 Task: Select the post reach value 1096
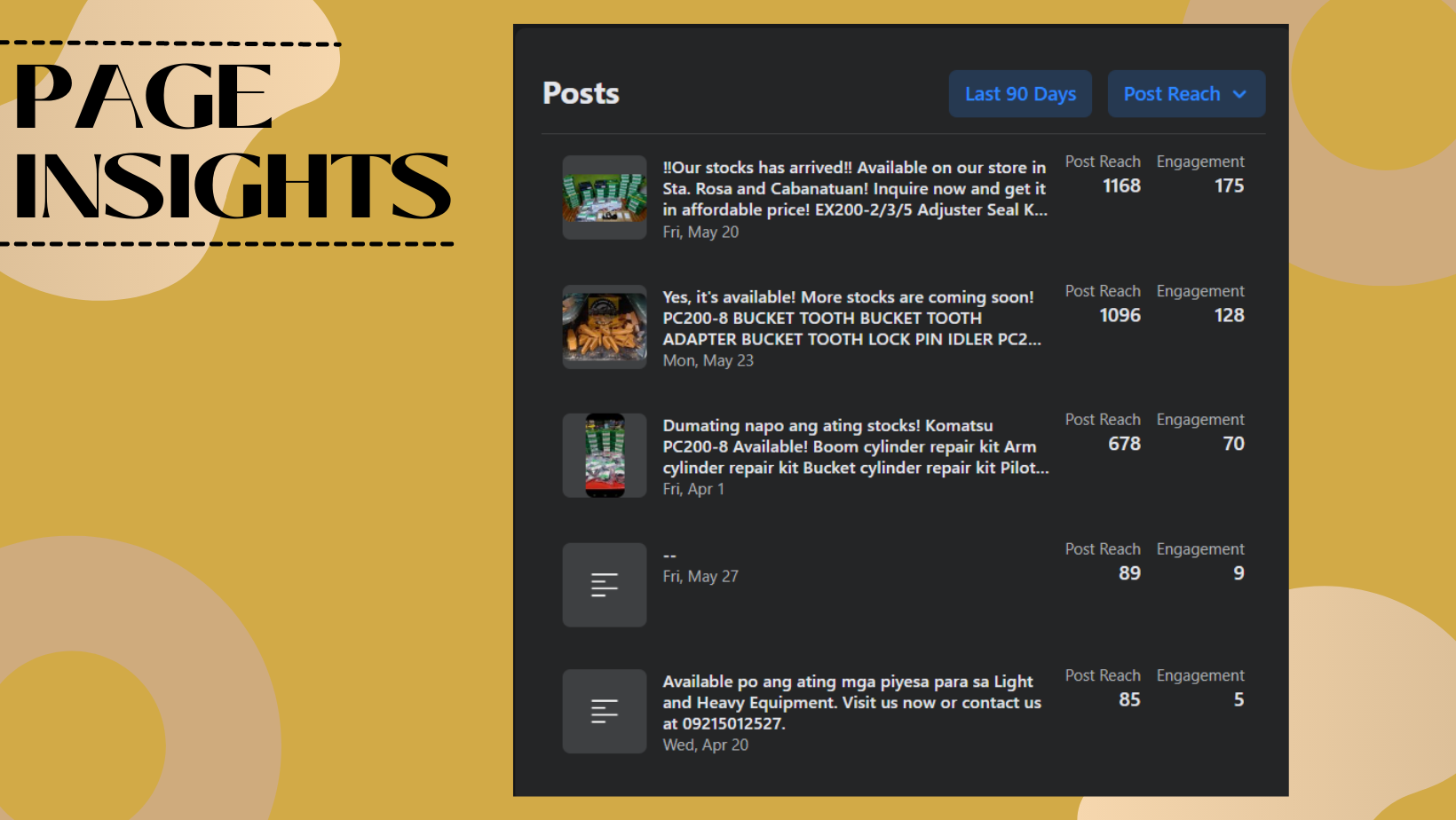pyautogui.click(x=1120, y=315)
